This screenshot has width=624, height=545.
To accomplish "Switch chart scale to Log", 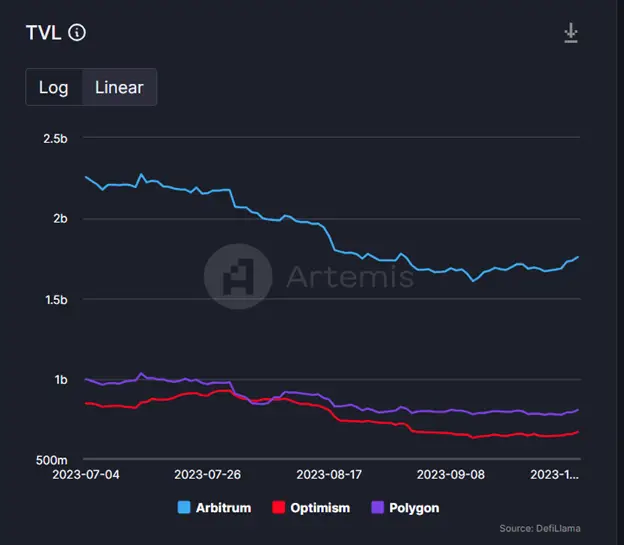I will click(54, 87).
